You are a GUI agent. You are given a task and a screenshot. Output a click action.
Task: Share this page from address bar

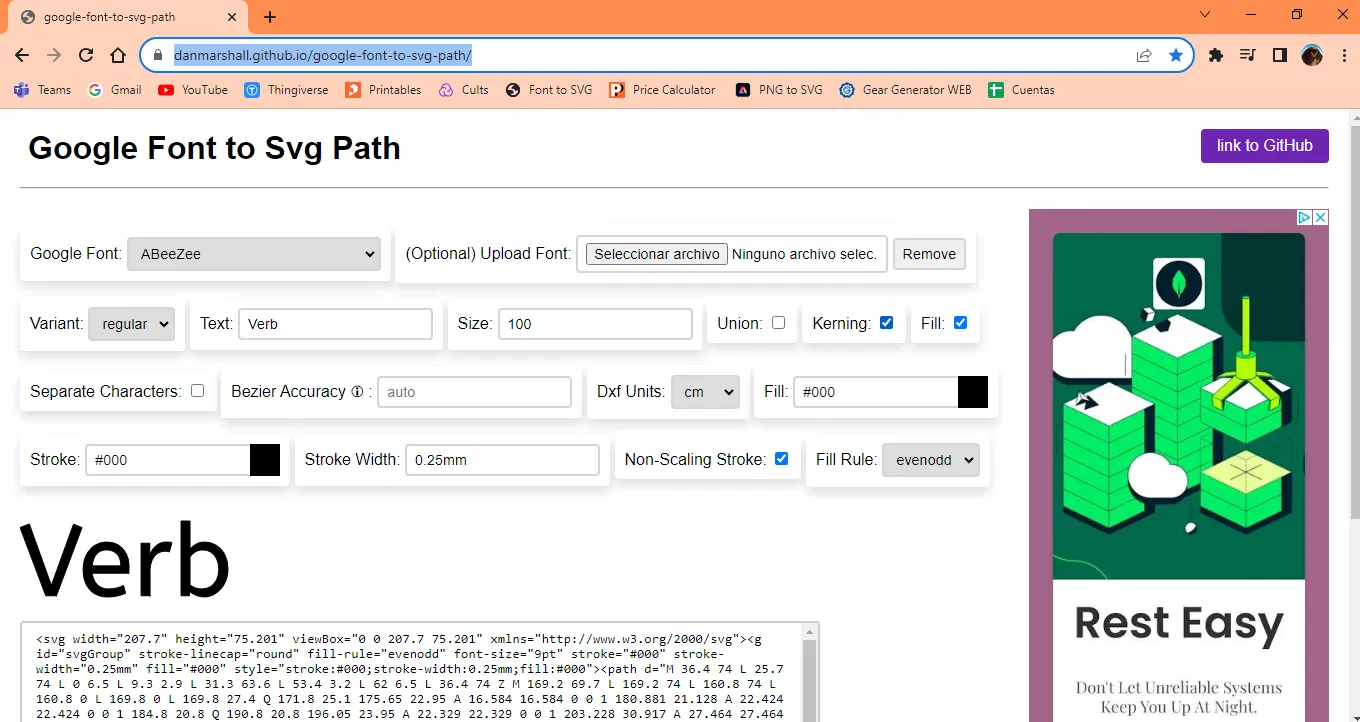point(1144,55)
